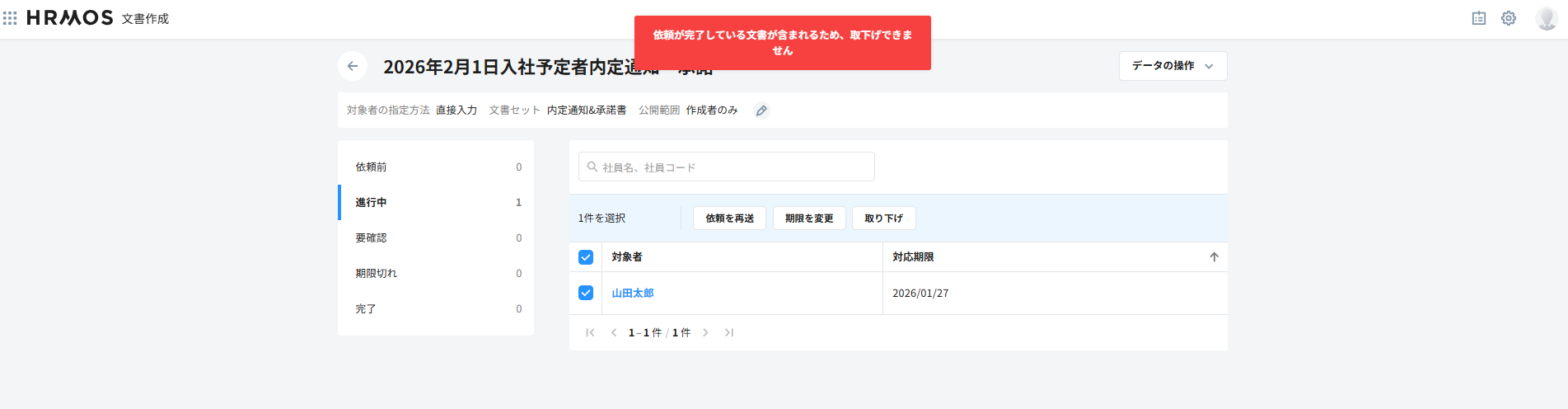Click the 依頼を再送 button
1568x409 pixels.
click(x=729, y=219)
